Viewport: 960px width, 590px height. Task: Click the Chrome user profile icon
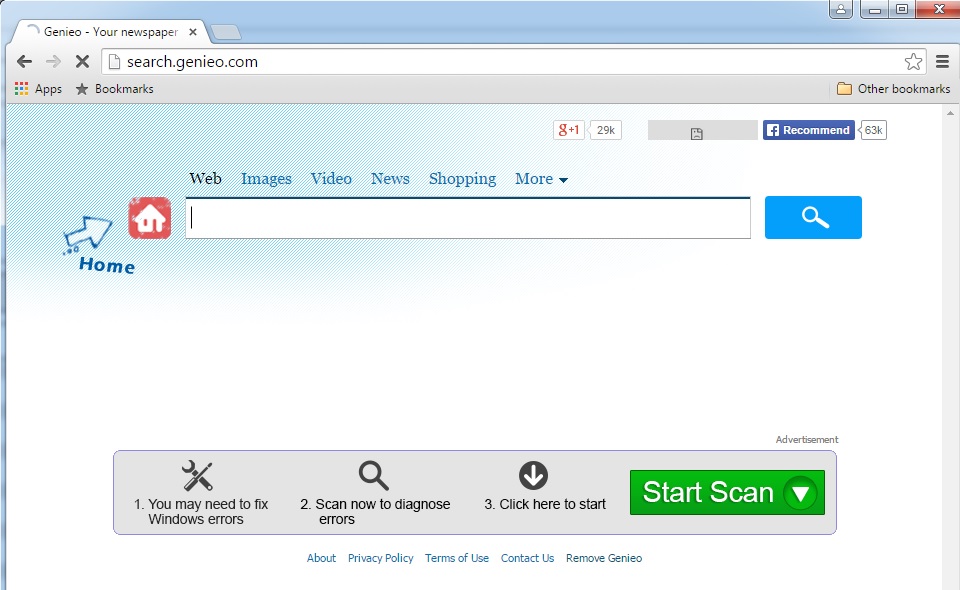coord(841,9)
